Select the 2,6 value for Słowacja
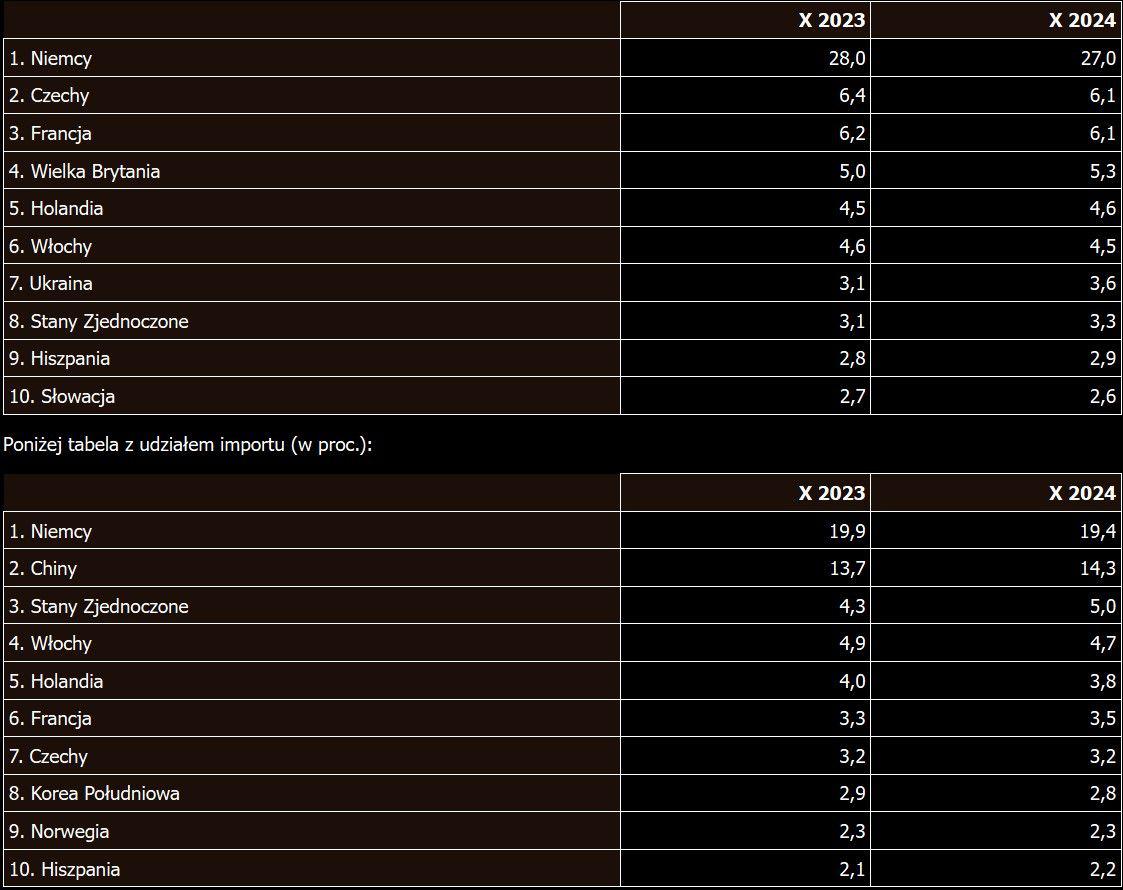 pos(1103,397)
